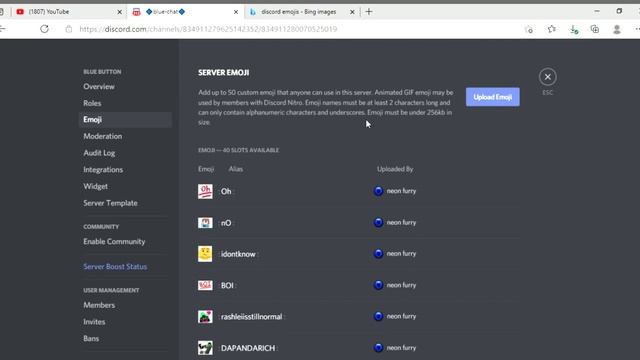Click the 'Alias' column header
Screen dimensions: 640x360
click(x=236, y=169)
